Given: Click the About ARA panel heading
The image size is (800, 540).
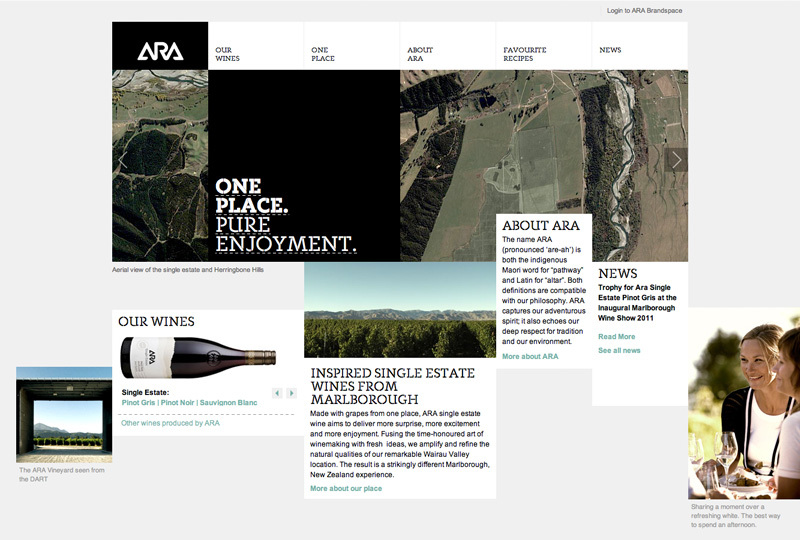Looking at the screenshot, I should (540, 225).
